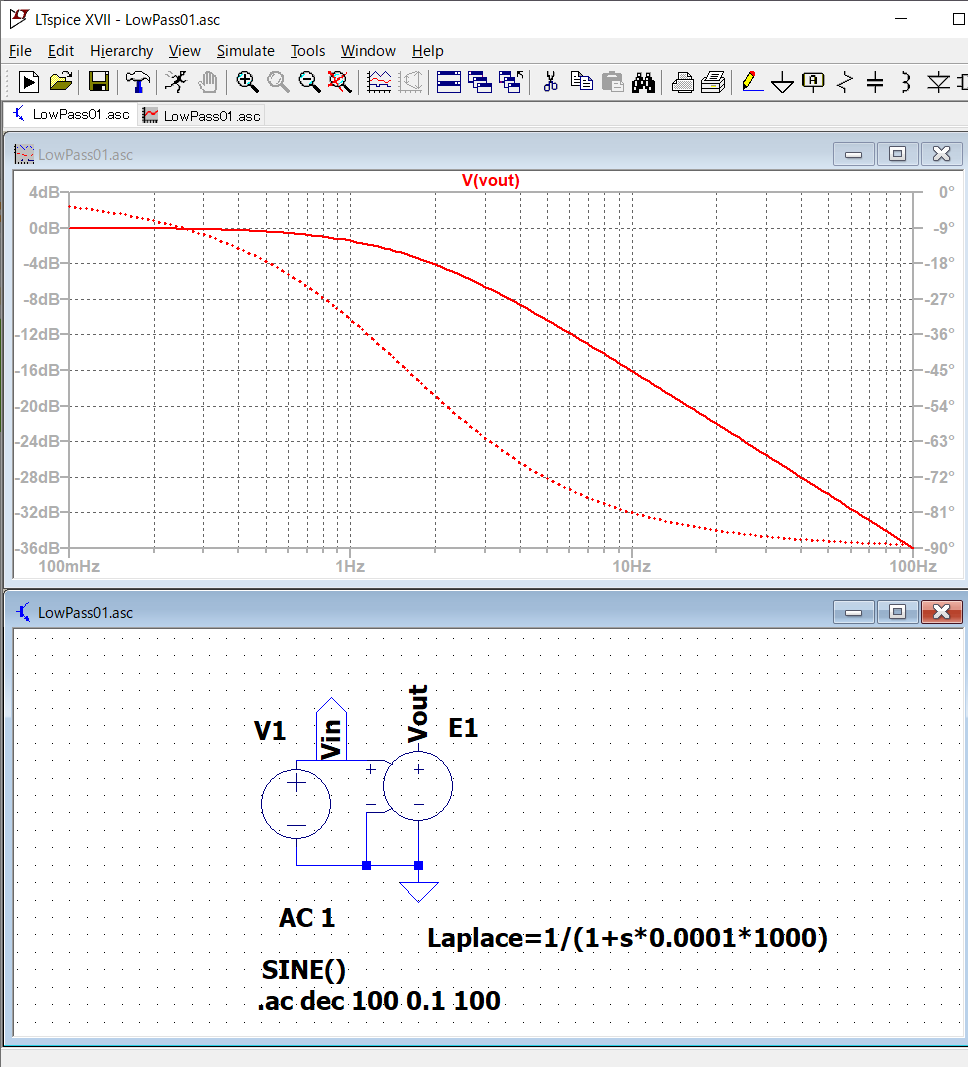Open the Tools menu
This screenshot has height=1067, width=968.
tap(308, 51)
